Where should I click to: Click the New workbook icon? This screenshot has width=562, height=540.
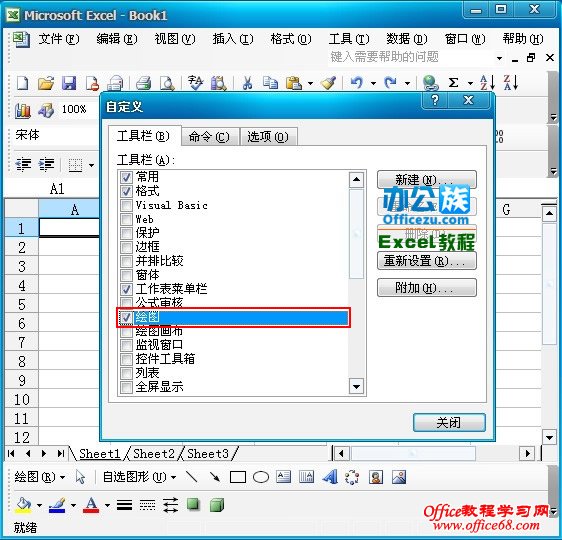pos(23,83)
